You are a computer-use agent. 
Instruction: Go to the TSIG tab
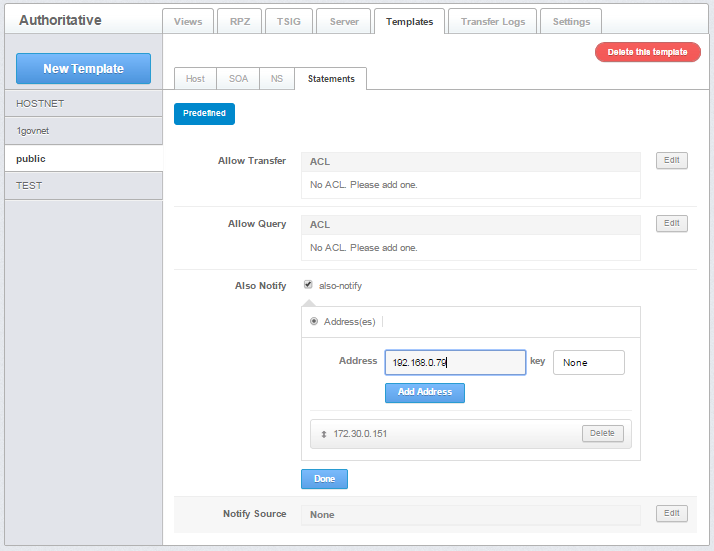pos(288,21)
